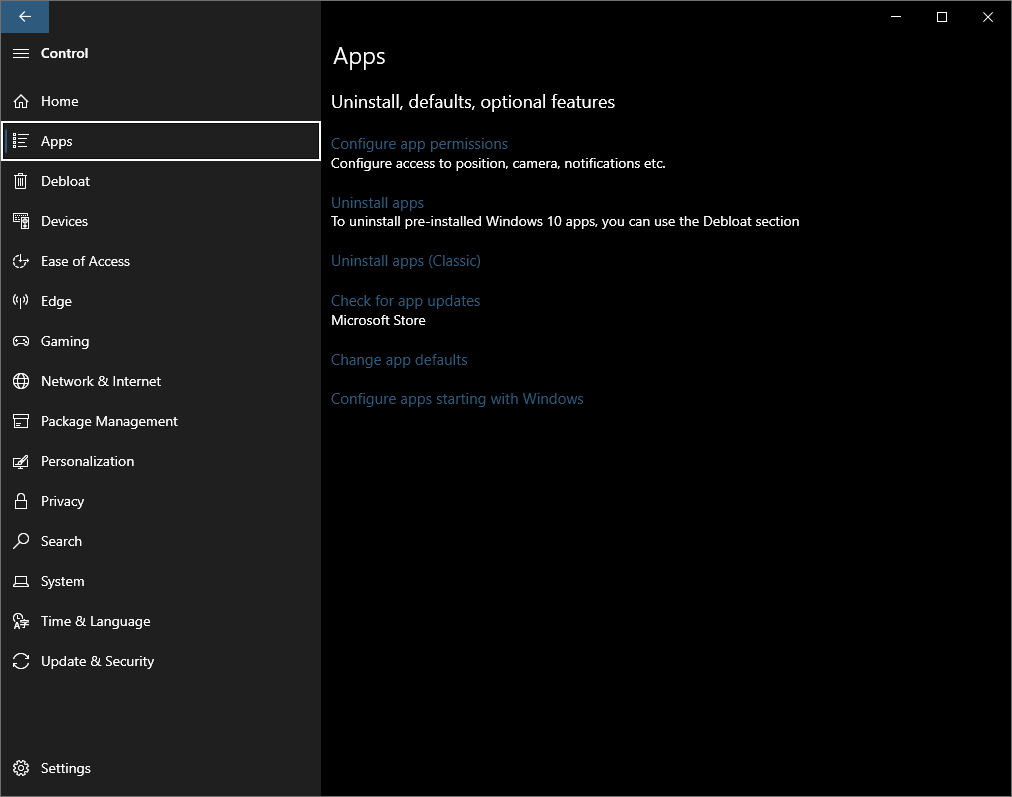The height and width of the screenshot is (797, 1012).
Task: Click the Edge antenna icon
Action: point(21,301)
